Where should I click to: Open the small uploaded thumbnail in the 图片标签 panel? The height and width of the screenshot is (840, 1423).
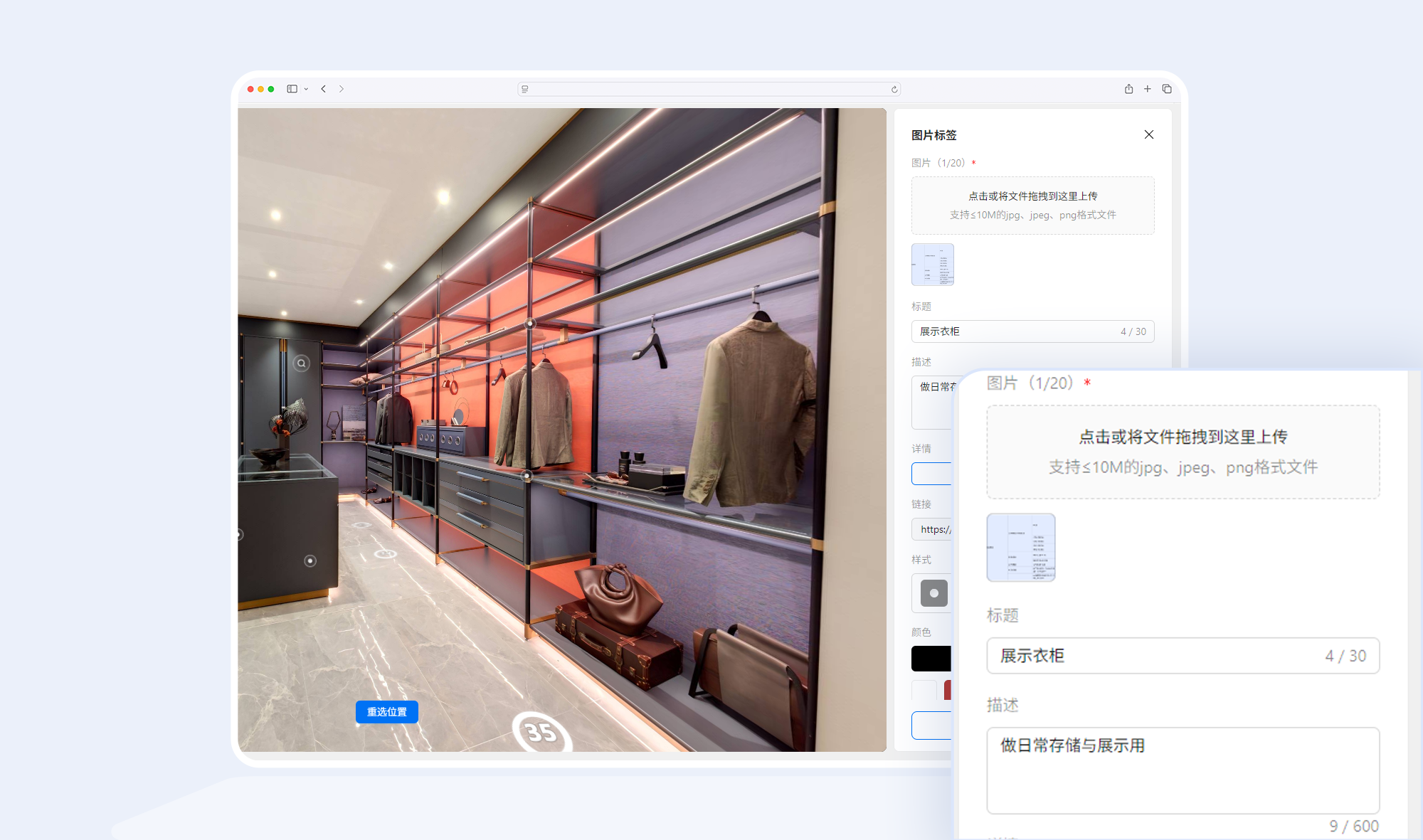click(933, 265)
